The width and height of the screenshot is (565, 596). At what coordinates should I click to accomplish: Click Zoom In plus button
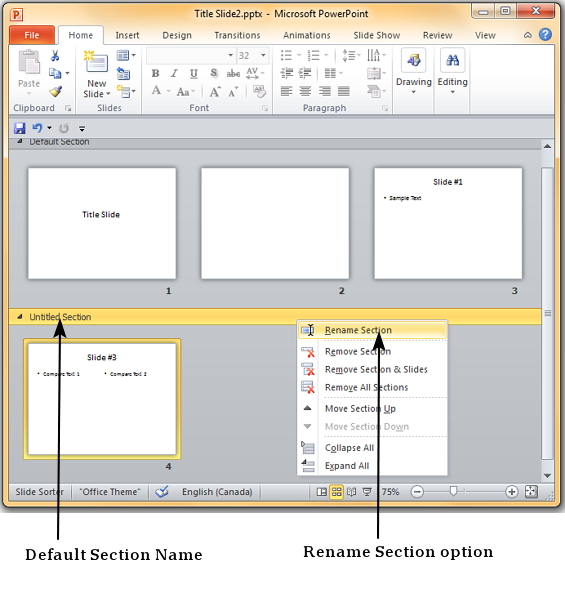pos(512,492)
